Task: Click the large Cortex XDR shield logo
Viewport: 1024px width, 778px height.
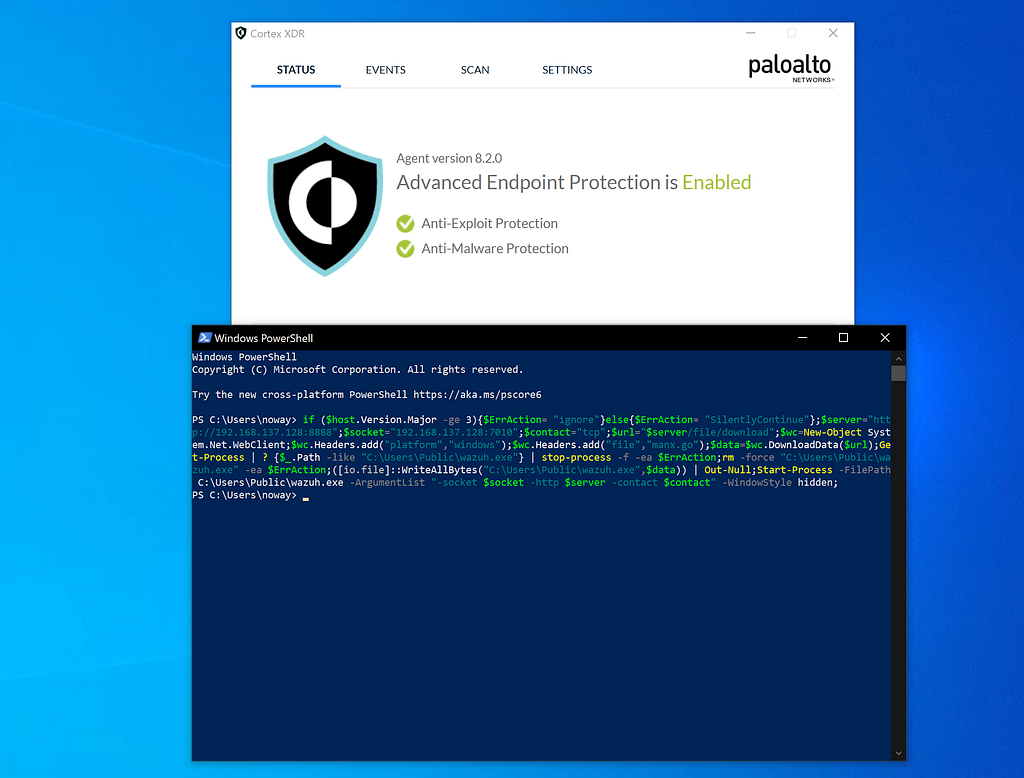Action: tap(325, 206)
